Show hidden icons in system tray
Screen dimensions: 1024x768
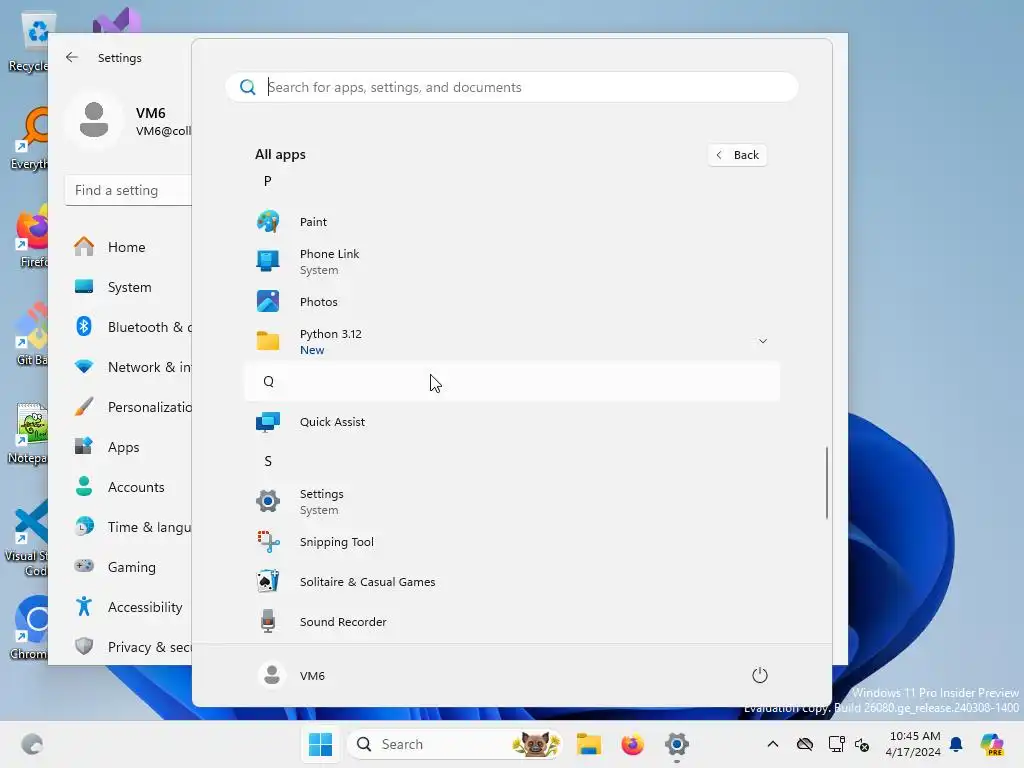point(773,744)
